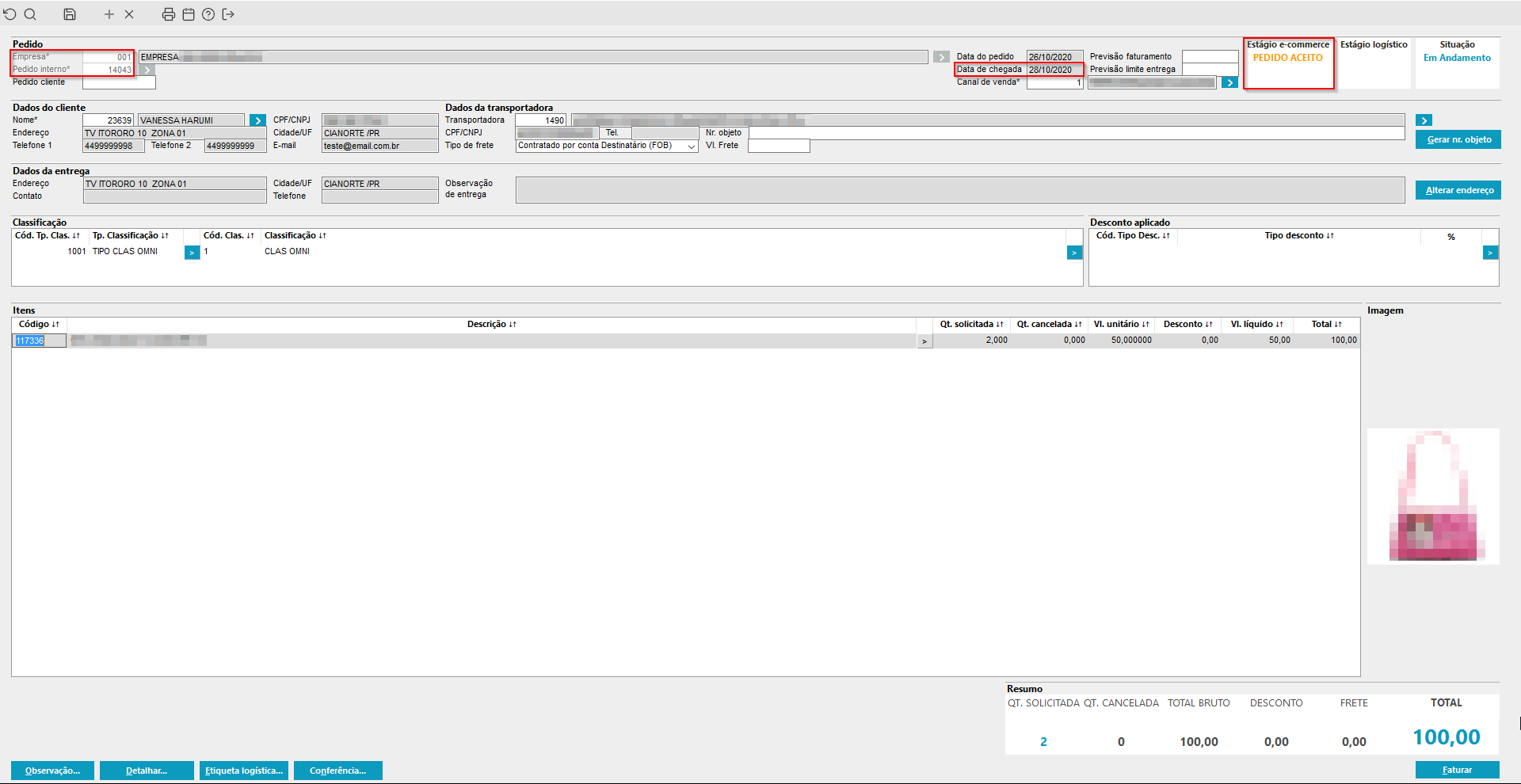Click the Previsão limite entrega field

tap(1210, 70)
